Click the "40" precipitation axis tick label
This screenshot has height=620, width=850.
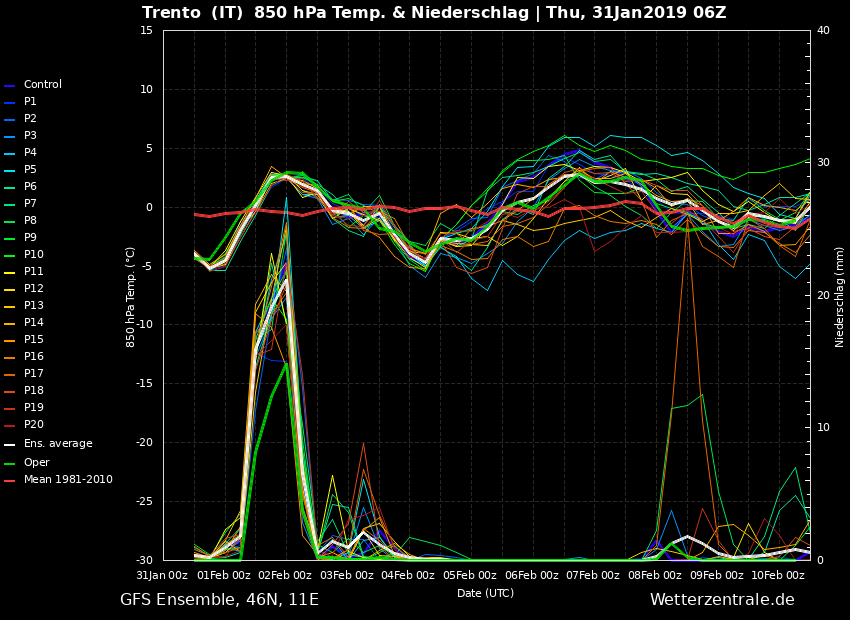point(823,30)
